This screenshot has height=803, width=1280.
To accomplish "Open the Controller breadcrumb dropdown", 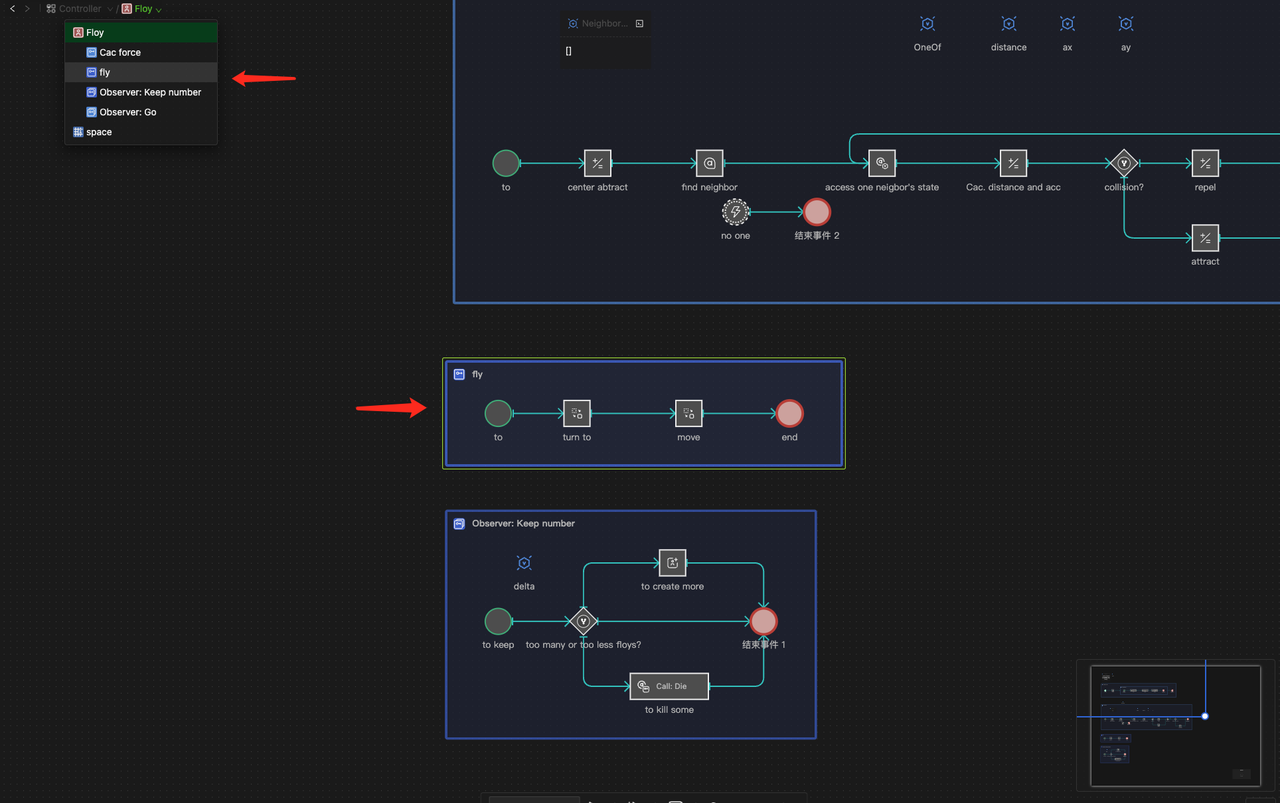I will click(80, 9).
